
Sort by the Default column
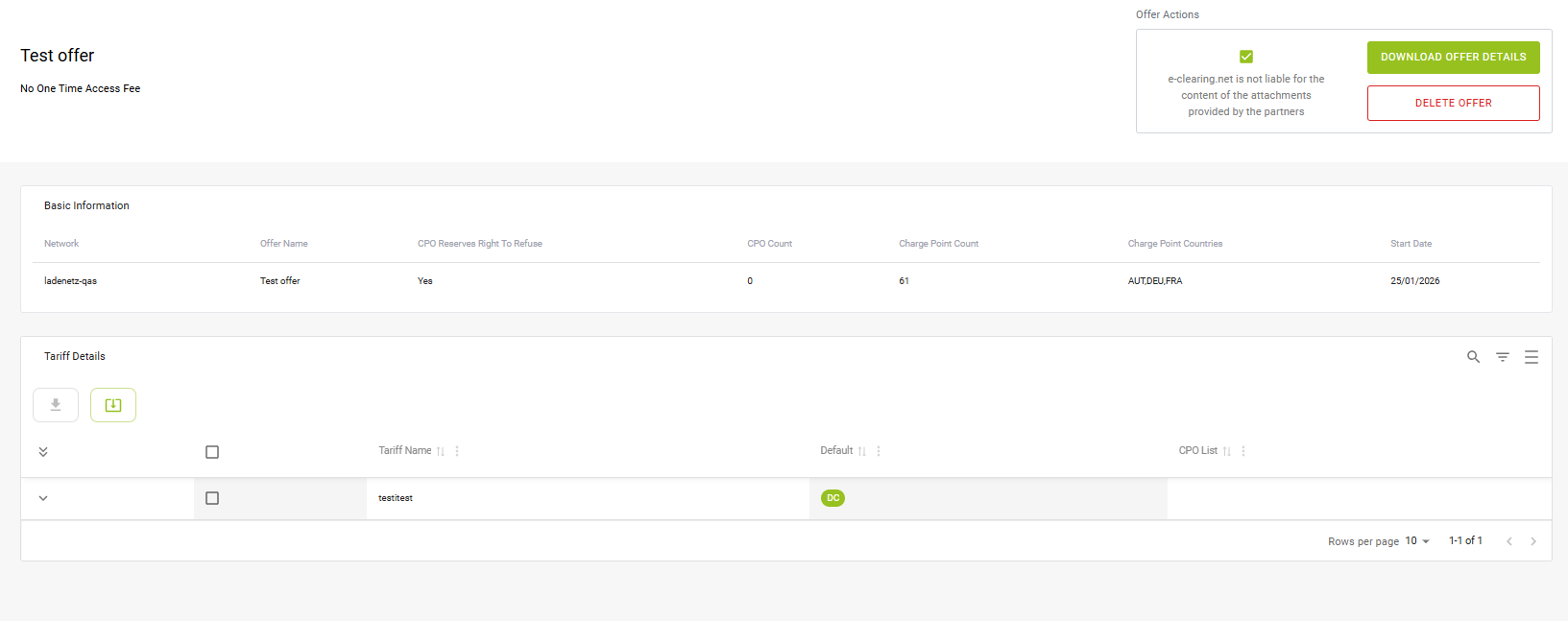coord(862,451)
